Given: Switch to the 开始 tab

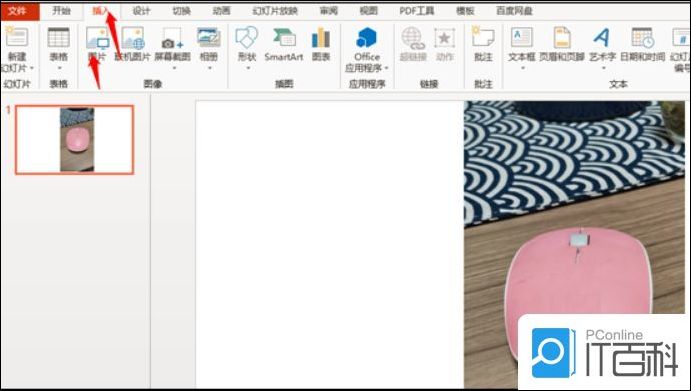Looking at the screenshot, I should [61, 11].
